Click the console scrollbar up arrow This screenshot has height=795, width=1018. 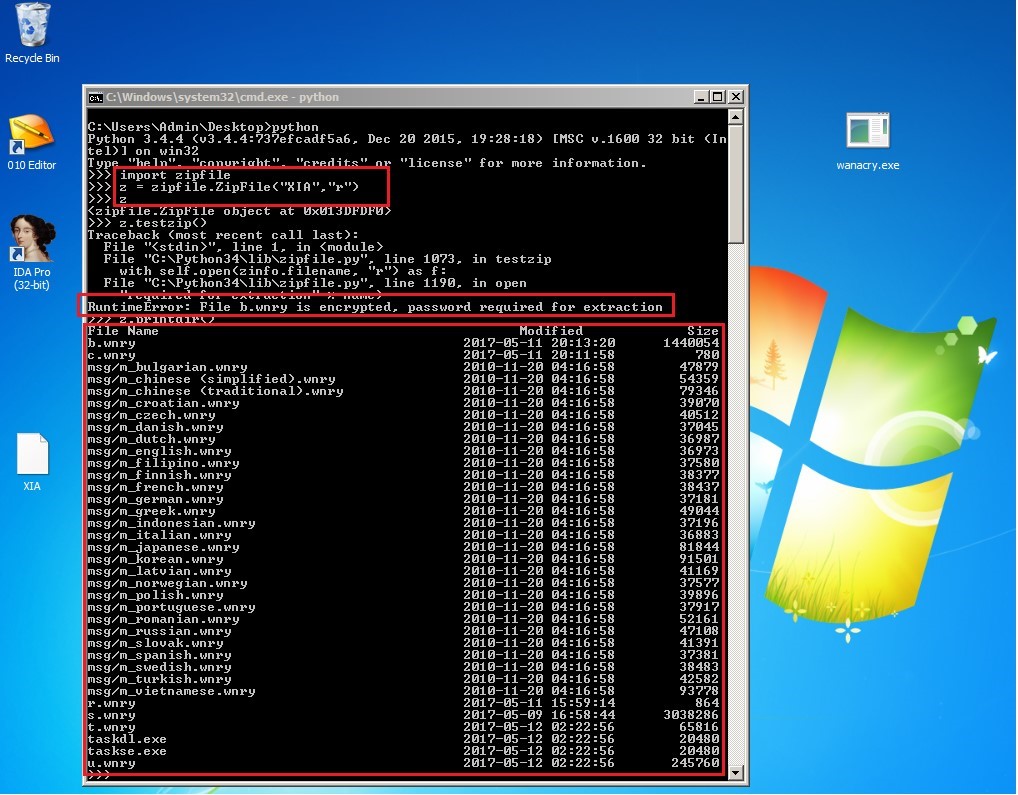coord(736,117)
